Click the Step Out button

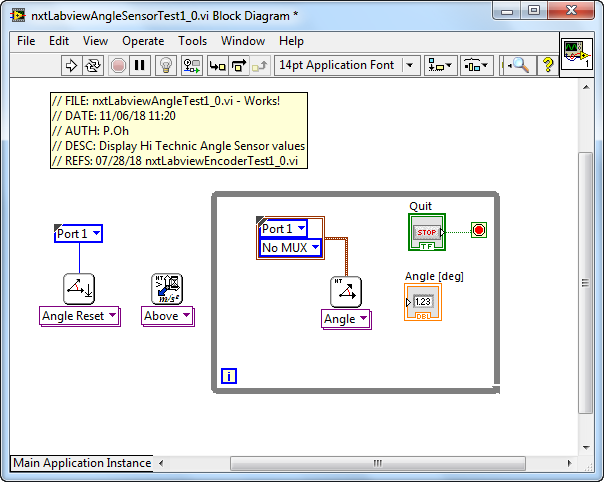260,65
